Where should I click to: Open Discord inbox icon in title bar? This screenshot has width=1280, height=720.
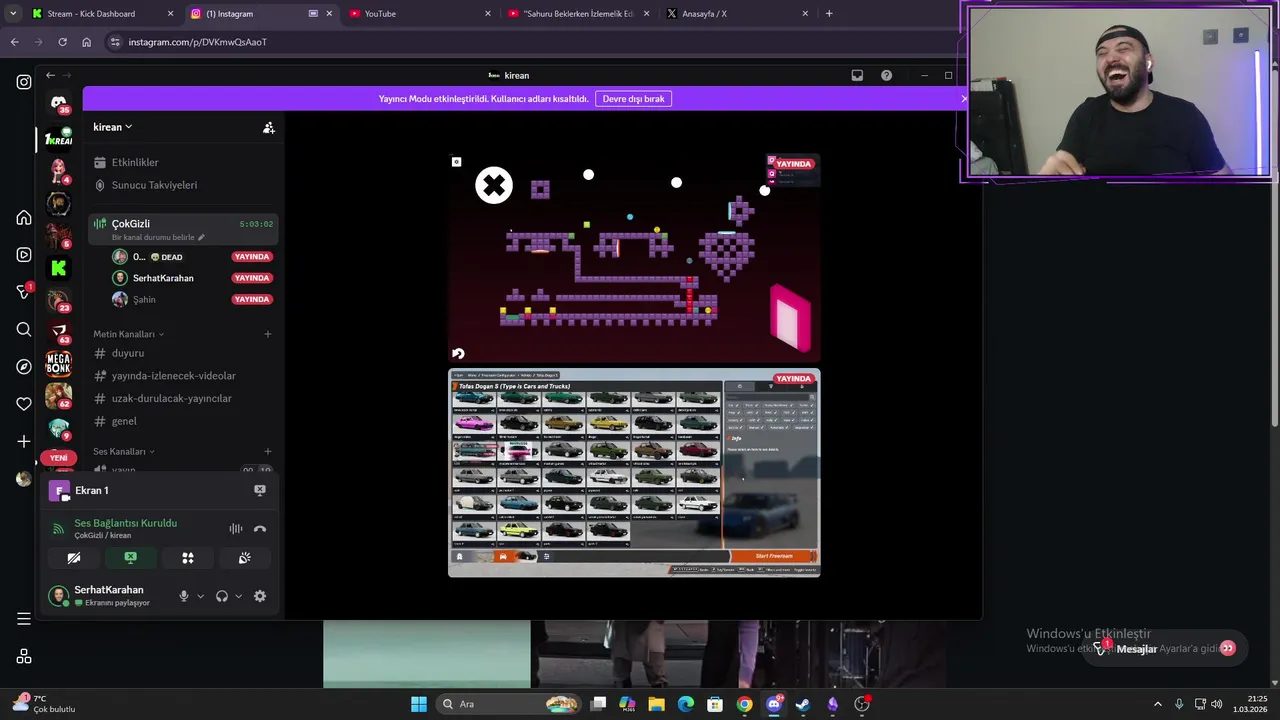[857, 75]
